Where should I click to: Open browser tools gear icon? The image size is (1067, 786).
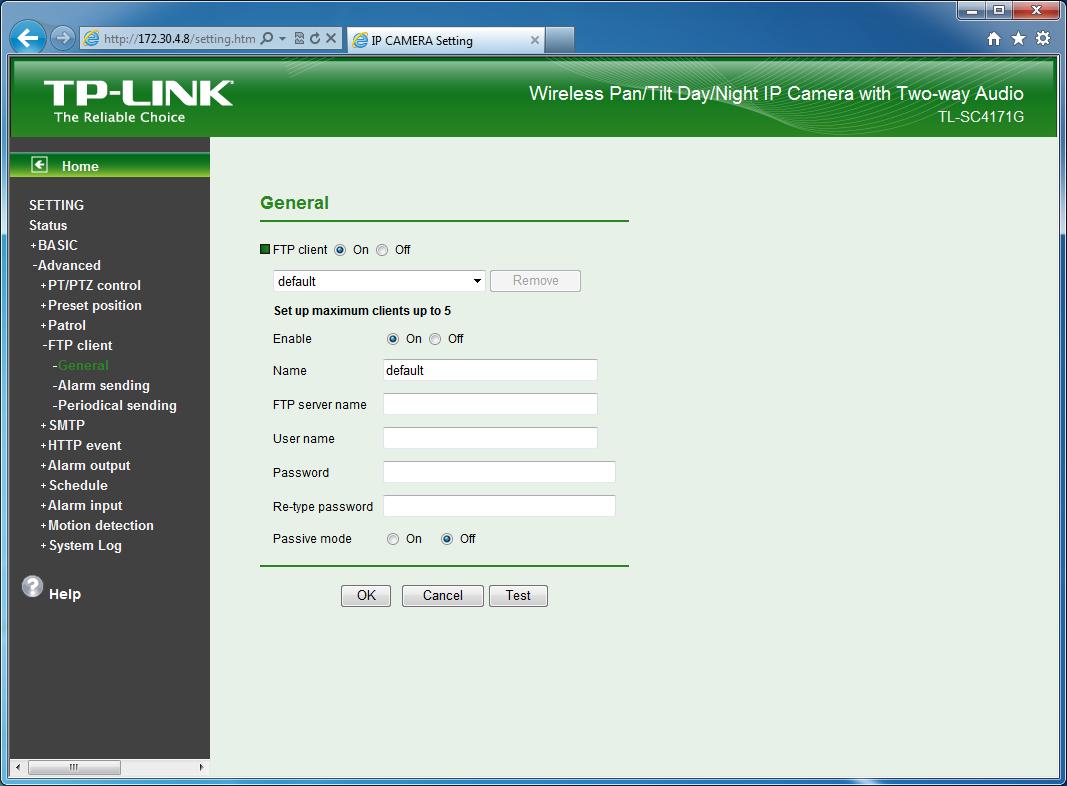pos(1043,39)
